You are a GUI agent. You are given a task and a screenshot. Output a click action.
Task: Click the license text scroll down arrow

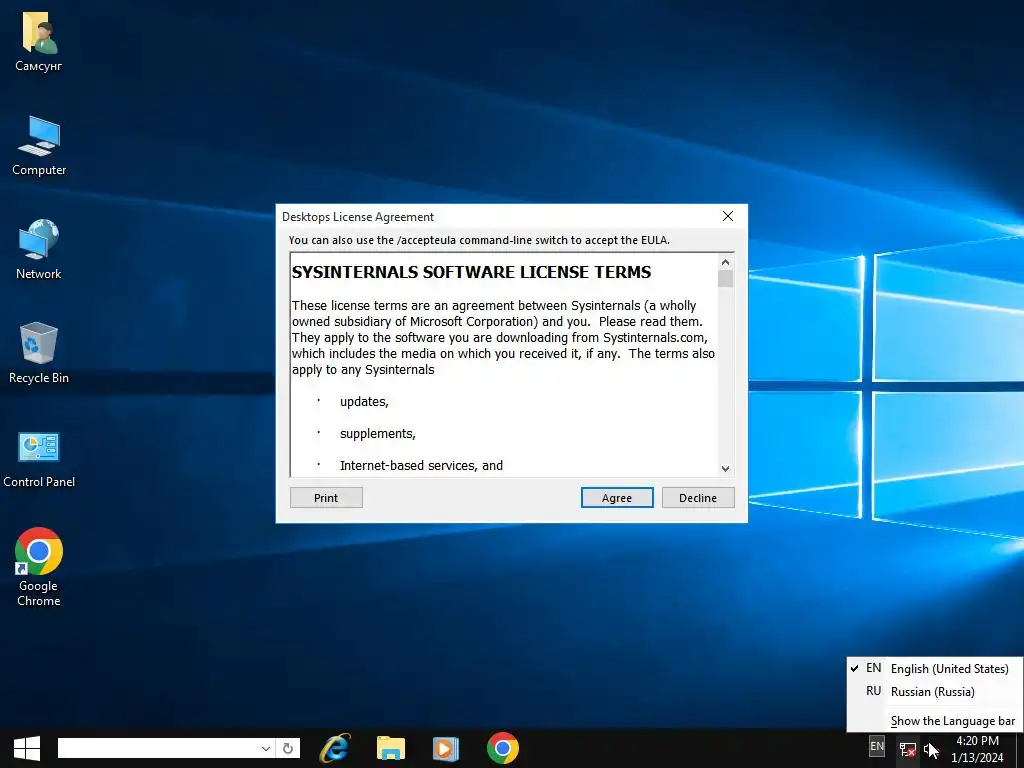pos(725,468)
